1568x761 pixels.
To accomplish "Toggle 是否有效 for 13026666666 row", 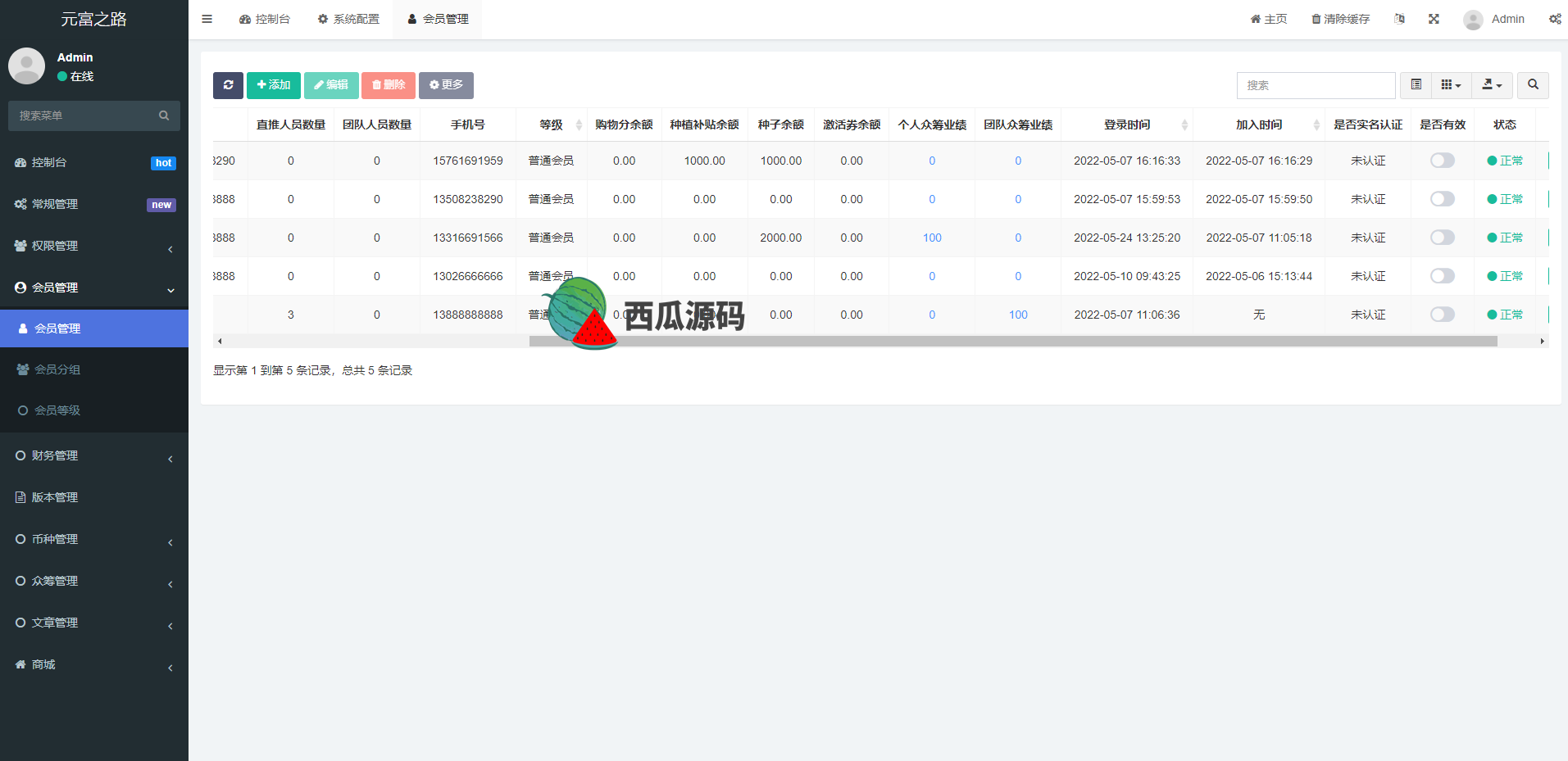I will (x=1443, y=276).
